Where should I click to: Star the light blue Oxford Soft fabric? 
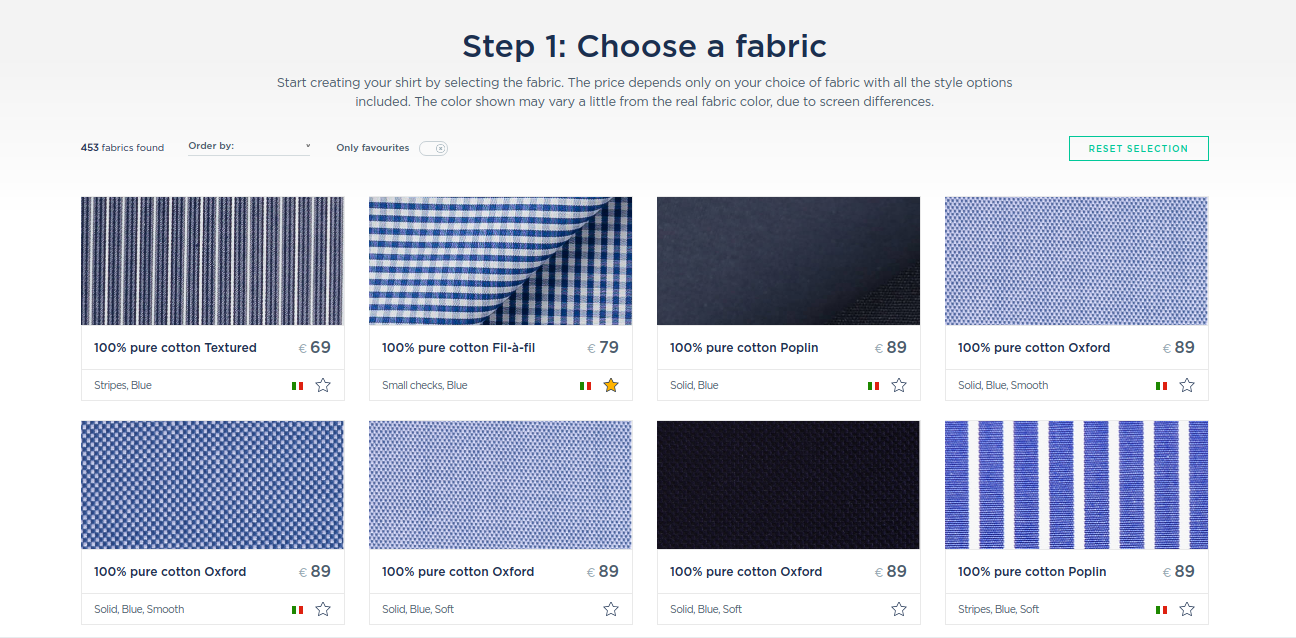(611, 609)
